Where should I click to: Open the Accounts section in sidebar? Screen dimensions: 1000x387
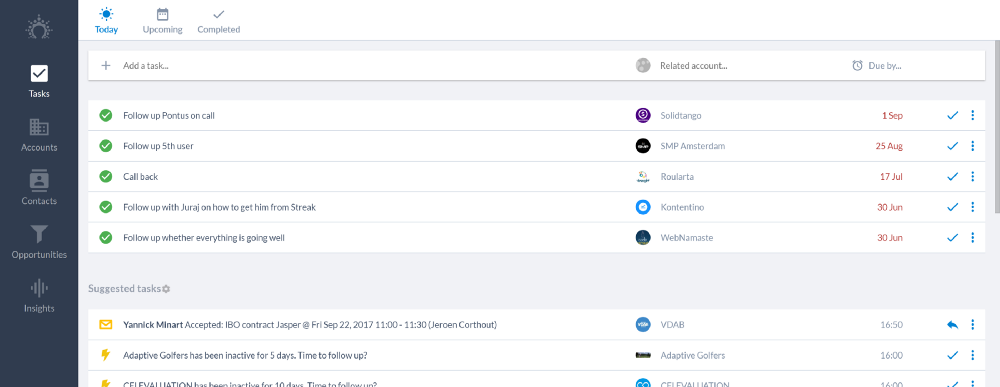pyautogui.click(x=39, y=135)
